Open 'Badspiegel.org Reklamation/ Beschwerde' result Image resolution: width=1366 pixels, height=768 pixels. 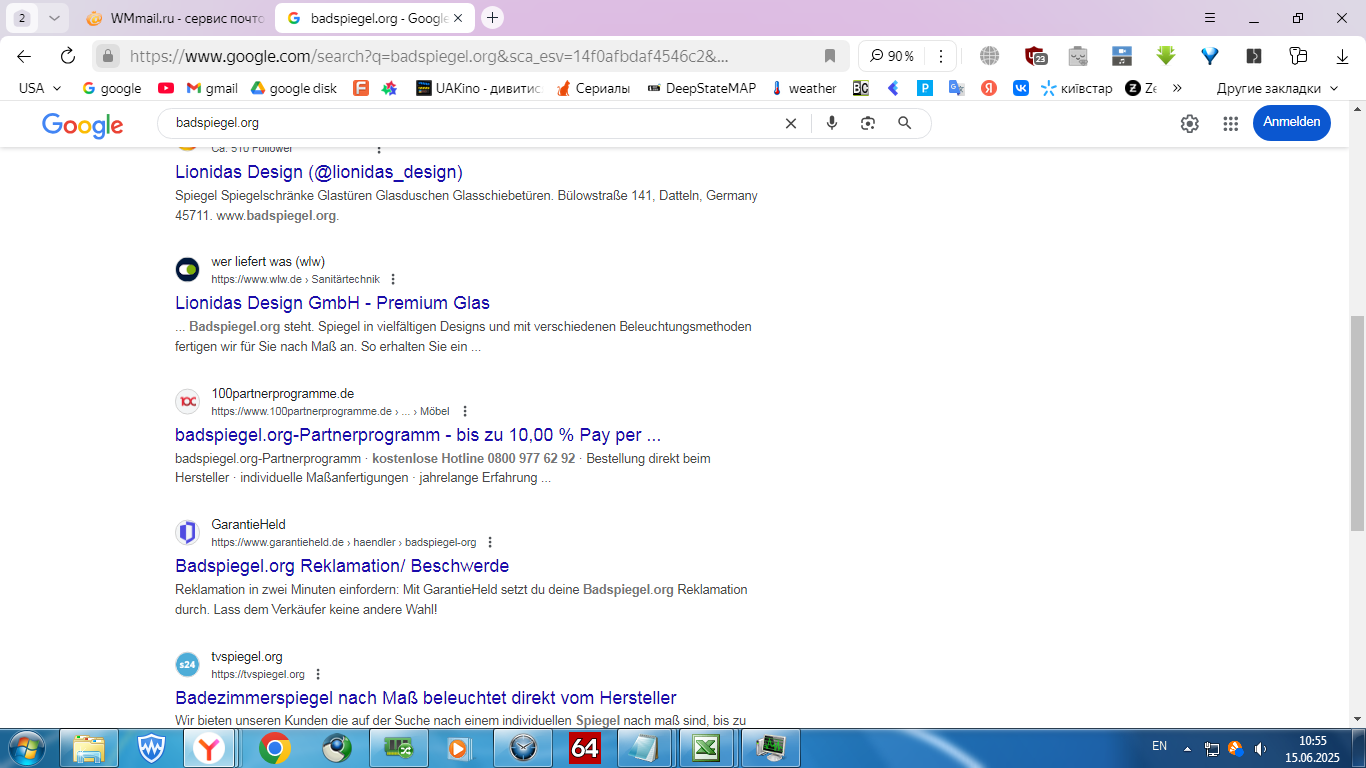pos(342,566)
